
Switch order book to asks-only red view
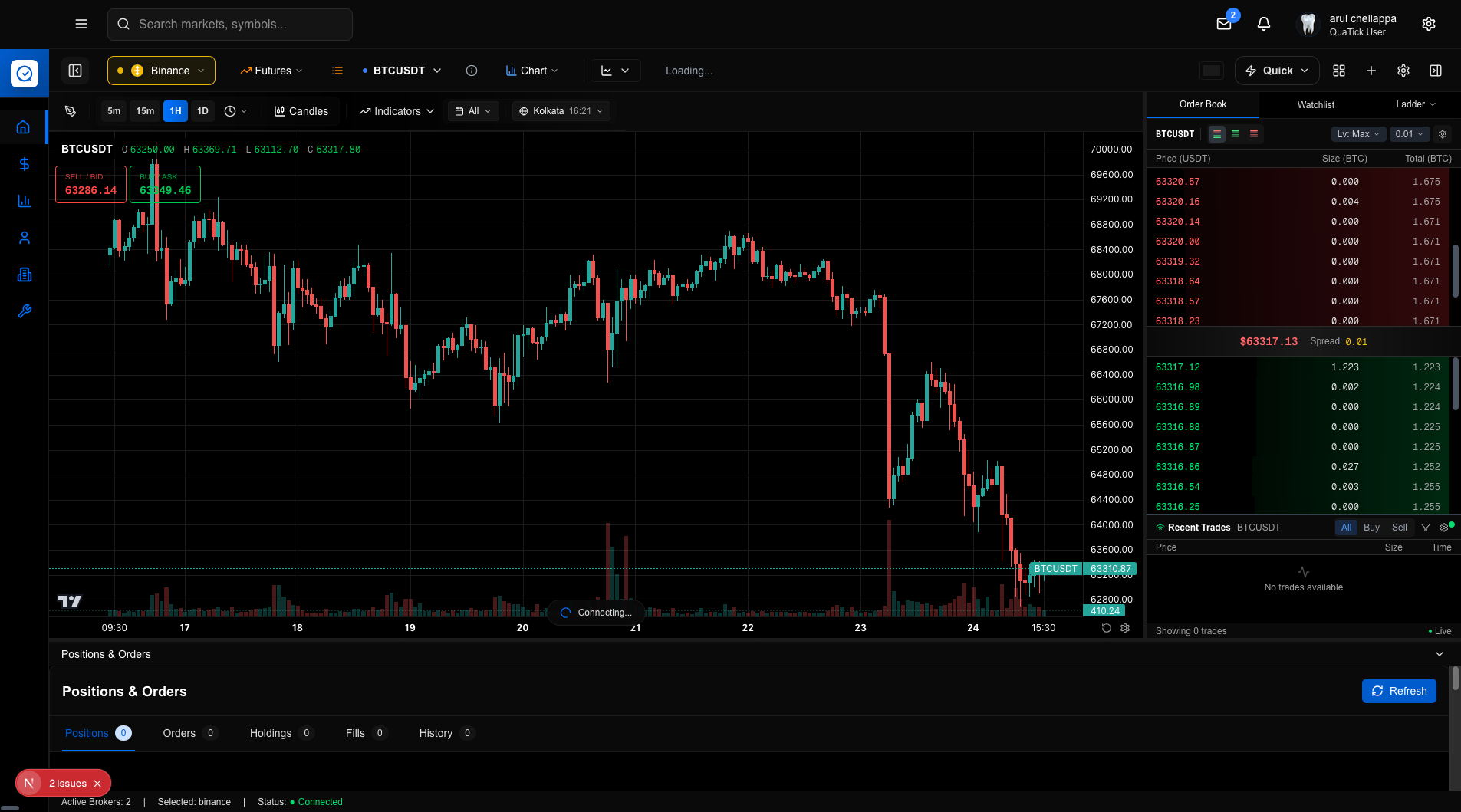1254,133
